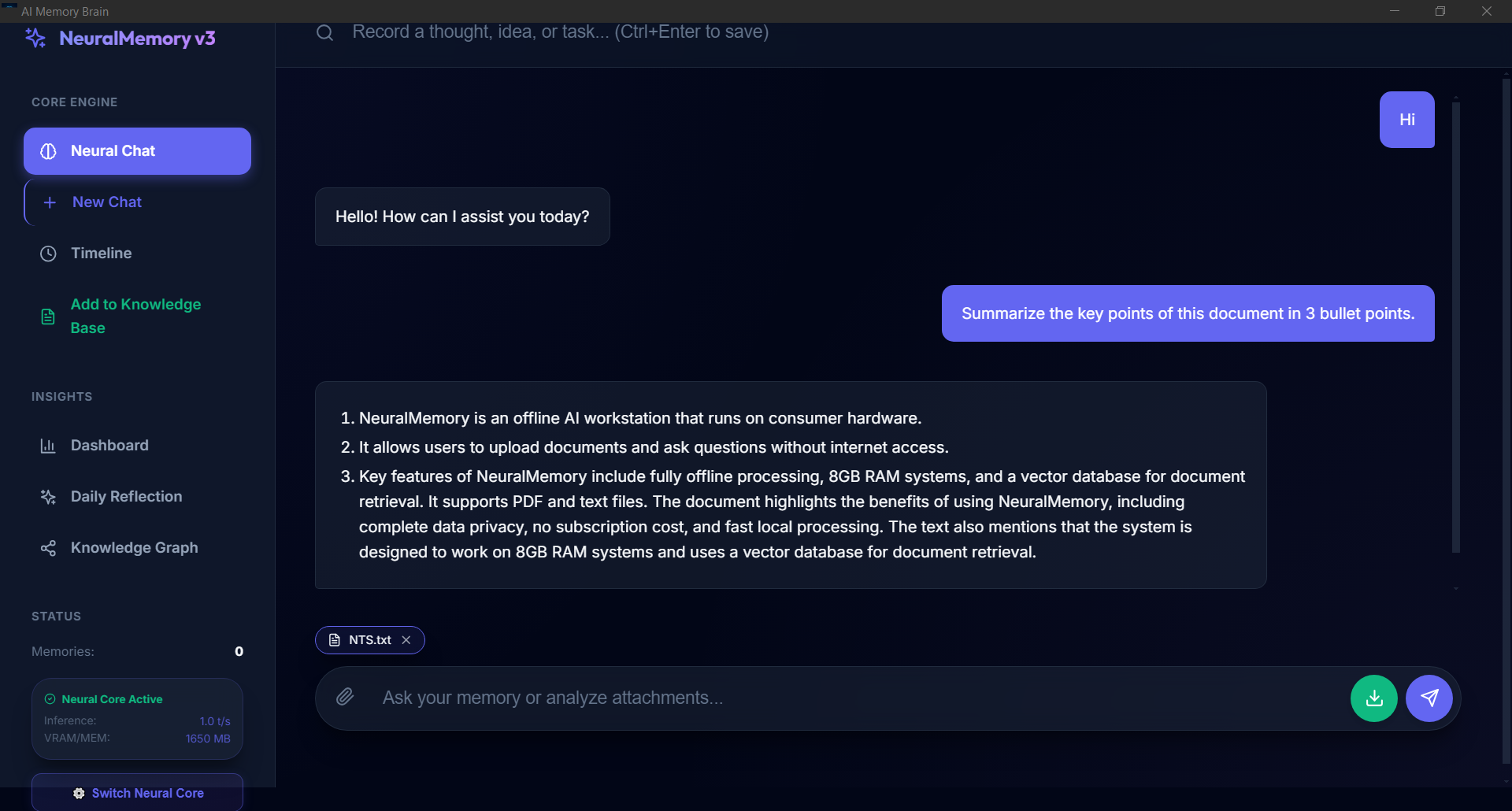Remove the NTS.txt attachment
This screenshot has width=1512, height=811.
click(406, 640)
